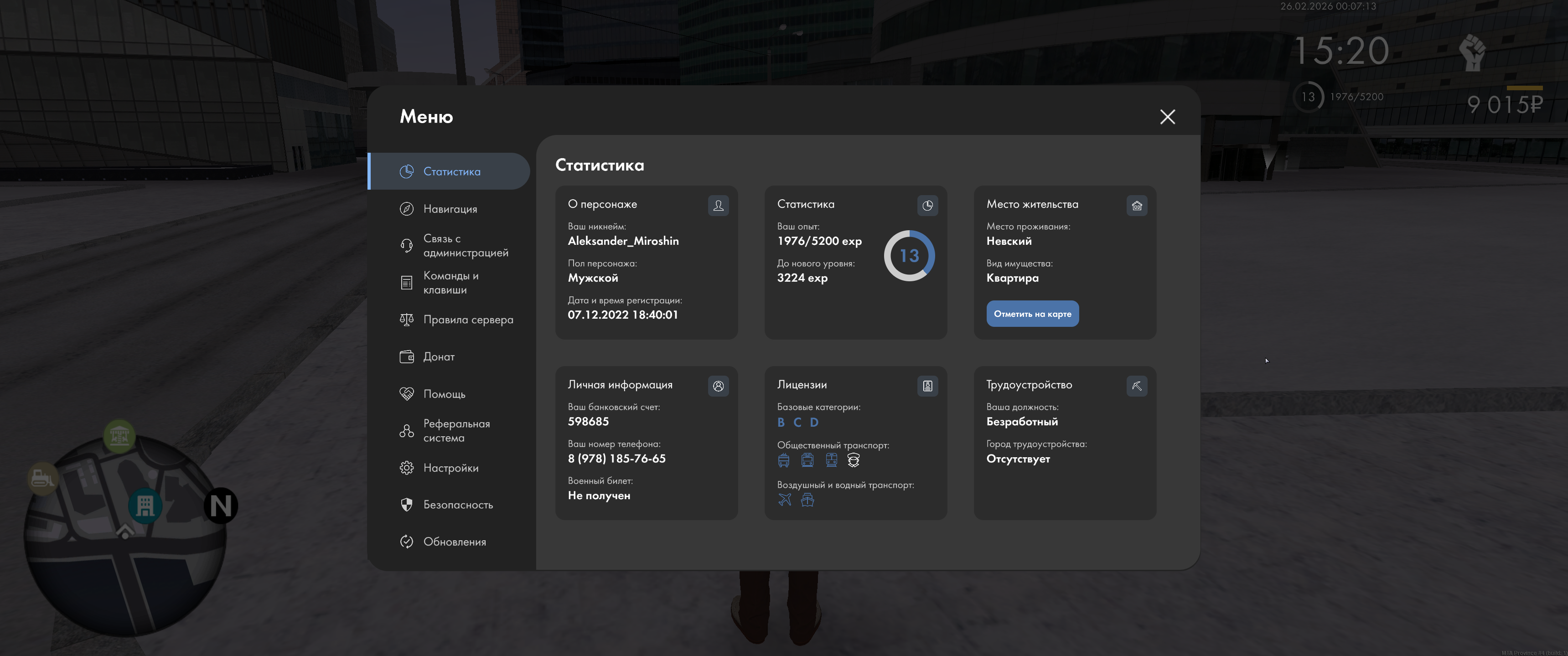Click the house icon in Место жительства card
Screen dimensions: 1568x656
pos(1136,206)
